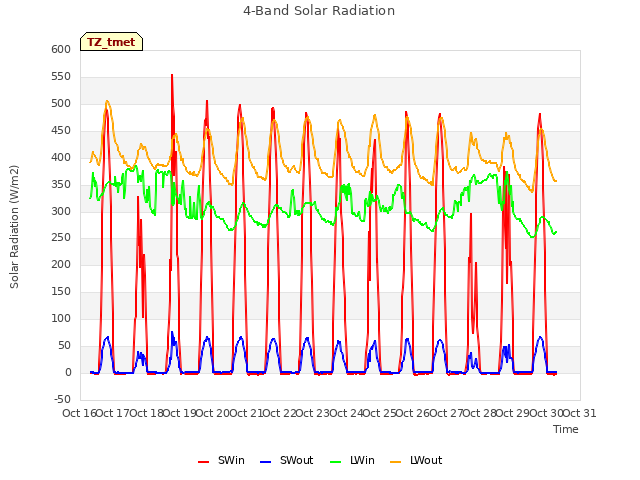
Task: Click the TZ_tmet annotation label
Action: tap(111, 42)
